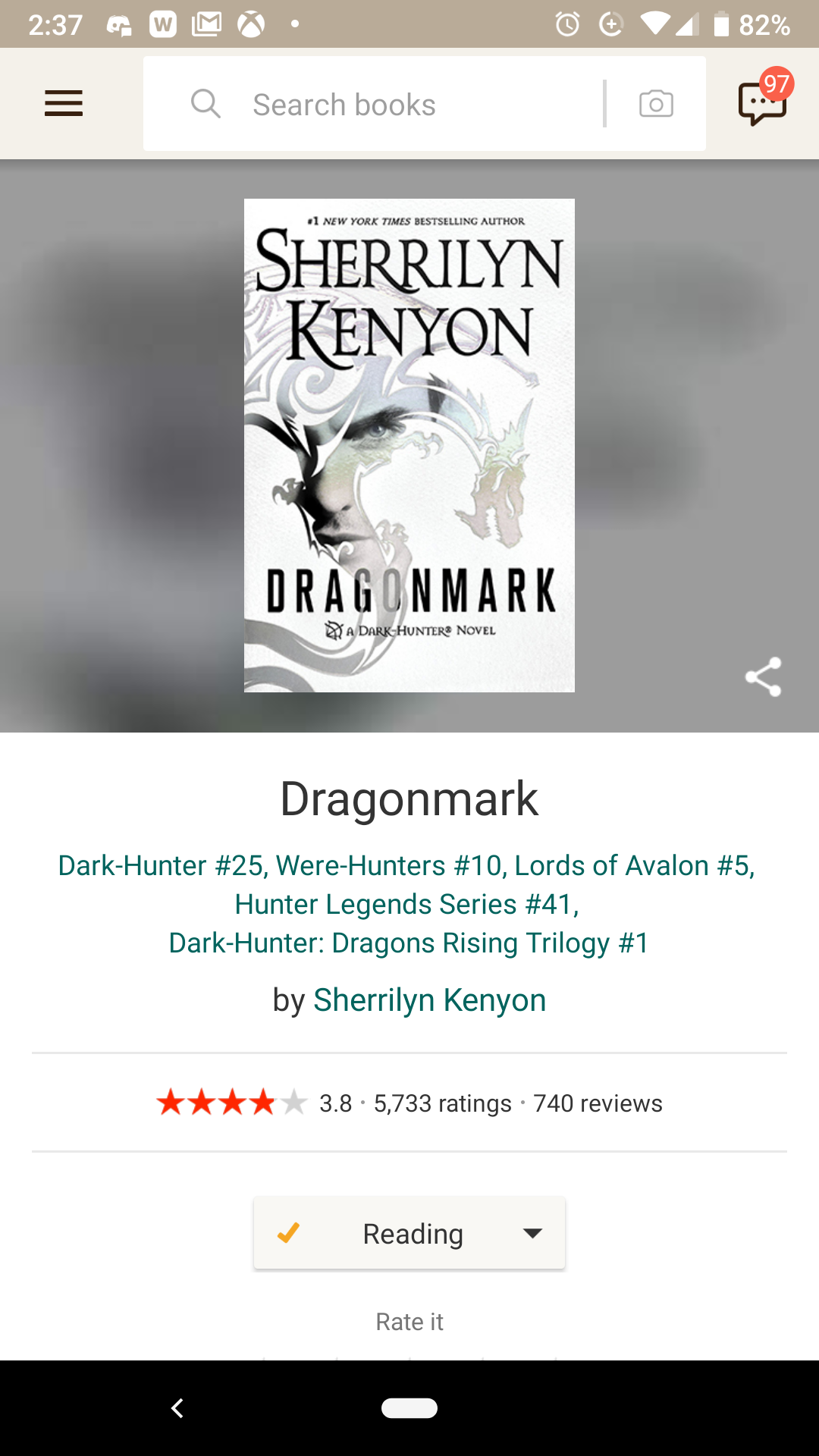Image resolution: width=819 pixels, height=1456 pixels.
Task: Tap the Dragonmark cover image
Action: tap(409, 445)
